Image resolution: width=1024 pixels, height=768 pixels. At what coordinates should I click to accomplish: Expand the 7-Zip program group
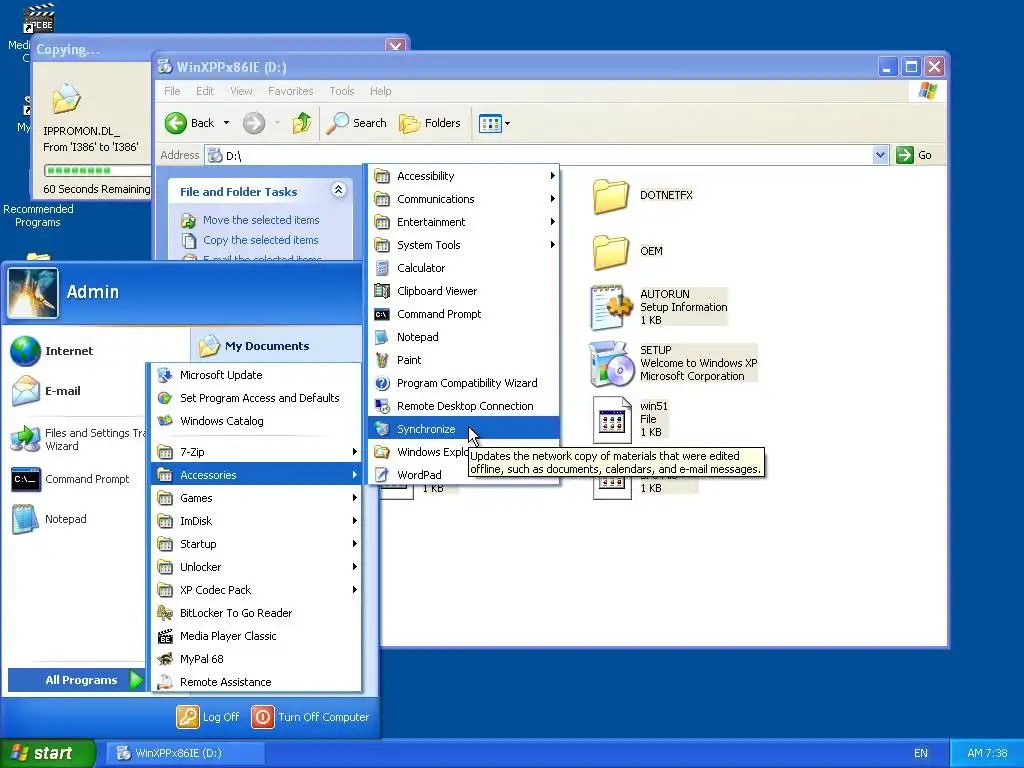(x=256, y=452)
